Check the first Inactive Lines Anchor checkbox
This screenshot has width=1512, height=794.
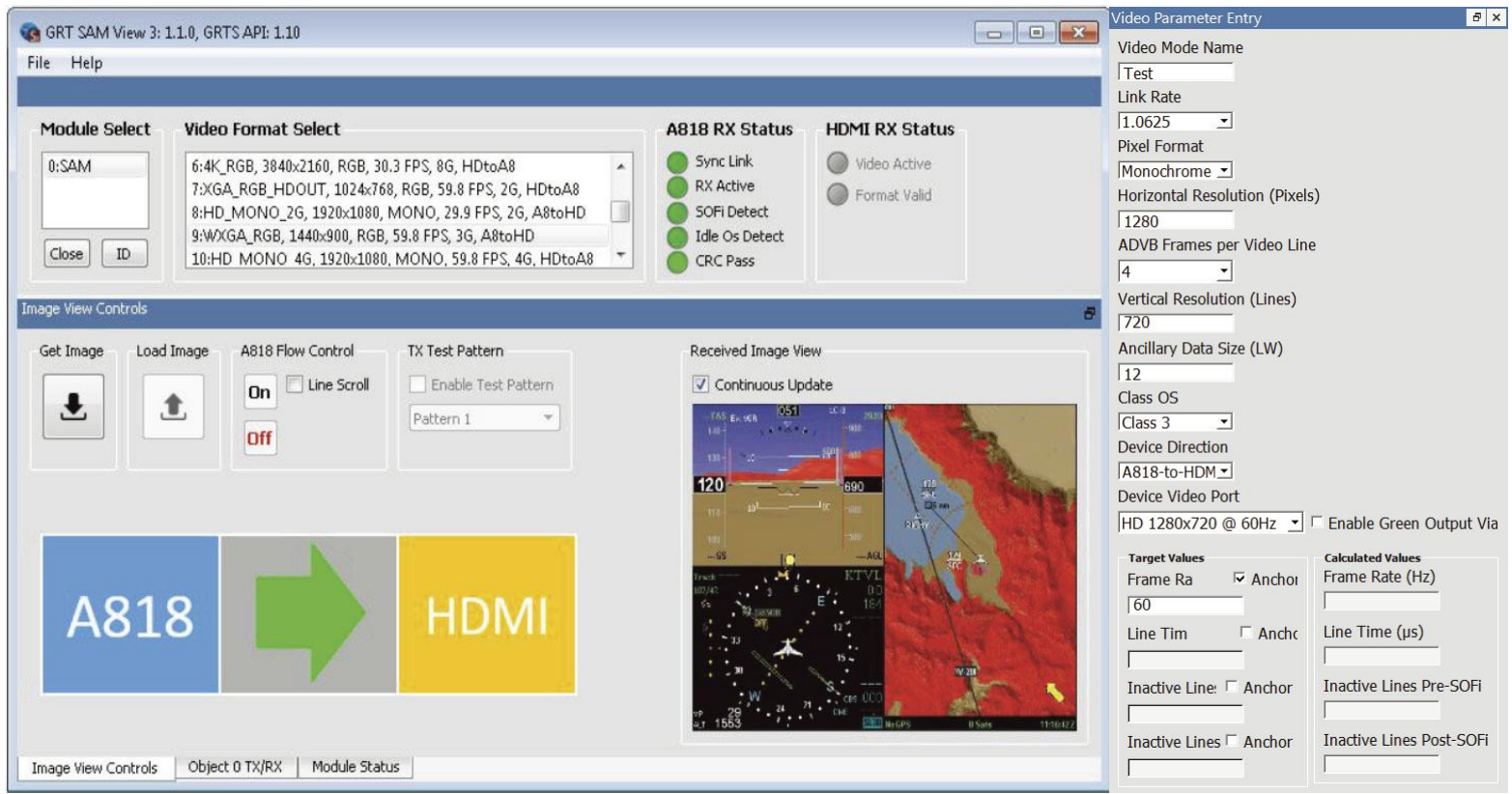pyautogui.click(x=1232, y=687)
